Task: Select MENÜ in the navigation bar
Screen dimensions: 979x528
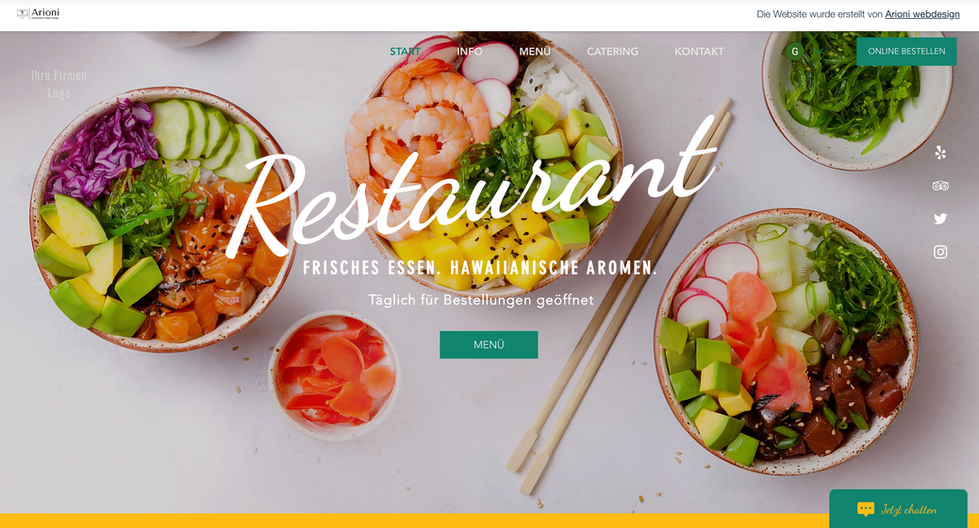Action: pyautogui.click(x=535, y=51)
